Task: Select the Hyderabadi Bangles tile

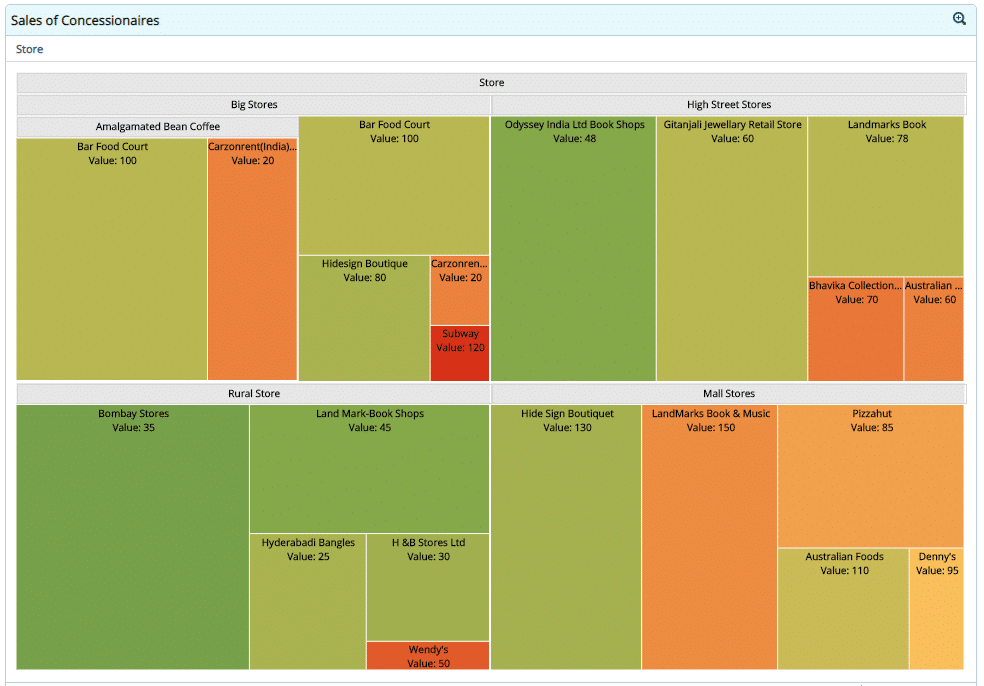Action: tap(308, 601)
